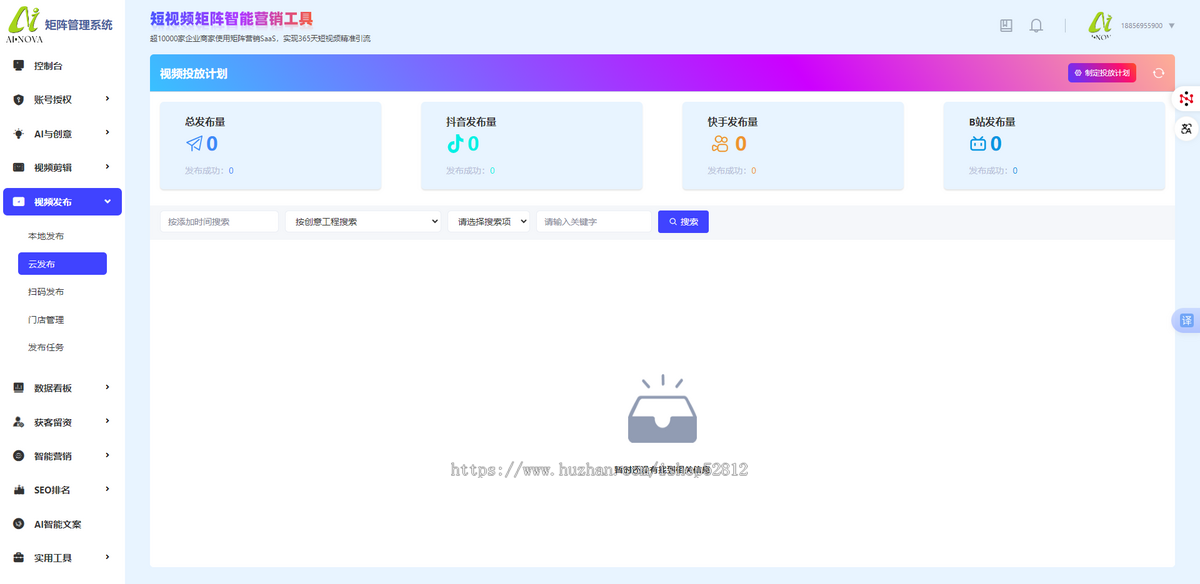Expand the 数据看板 submenu arrow
This screenshot has height=584, width=1200.
[x=107, y=387]
